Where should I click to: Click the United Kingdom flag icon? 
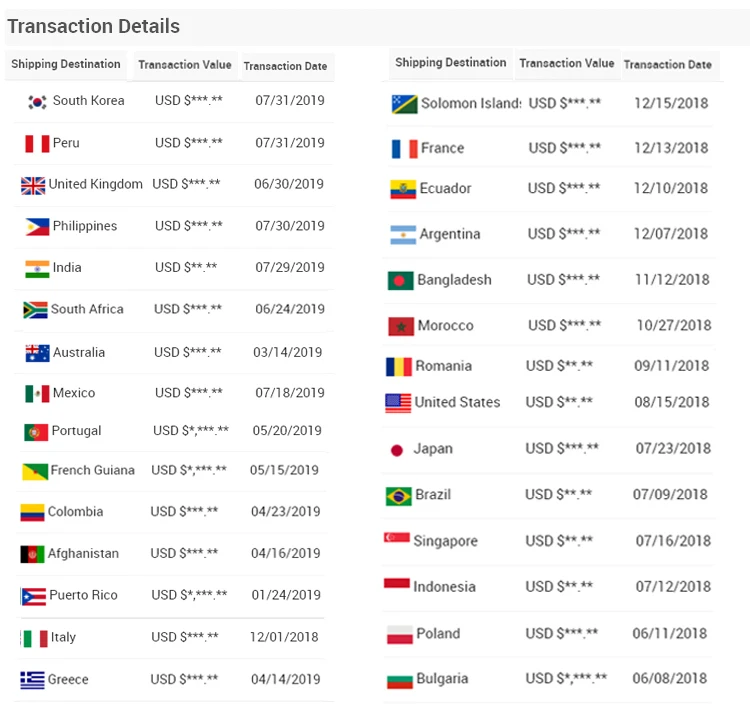[x=33, y=185]
